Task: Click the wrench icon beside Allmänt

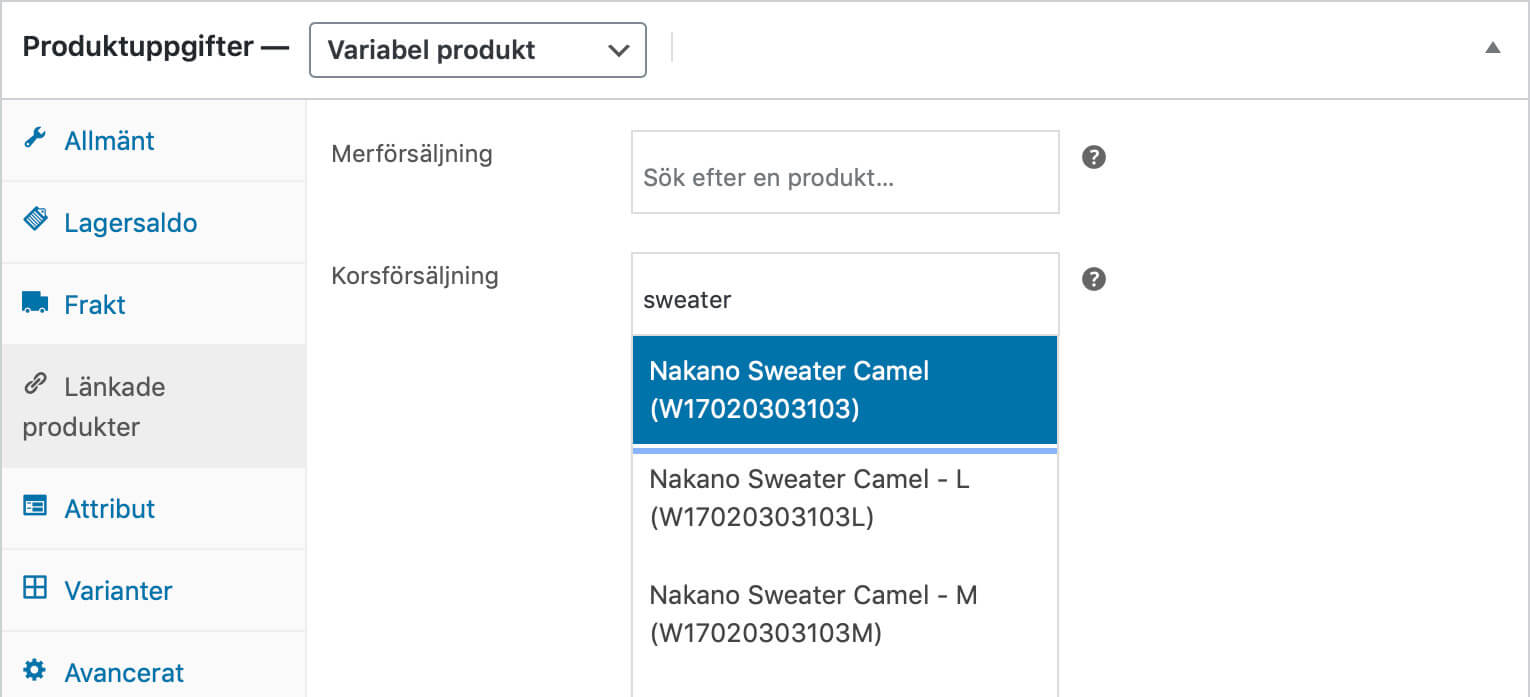Action: [x=35, y=139]
